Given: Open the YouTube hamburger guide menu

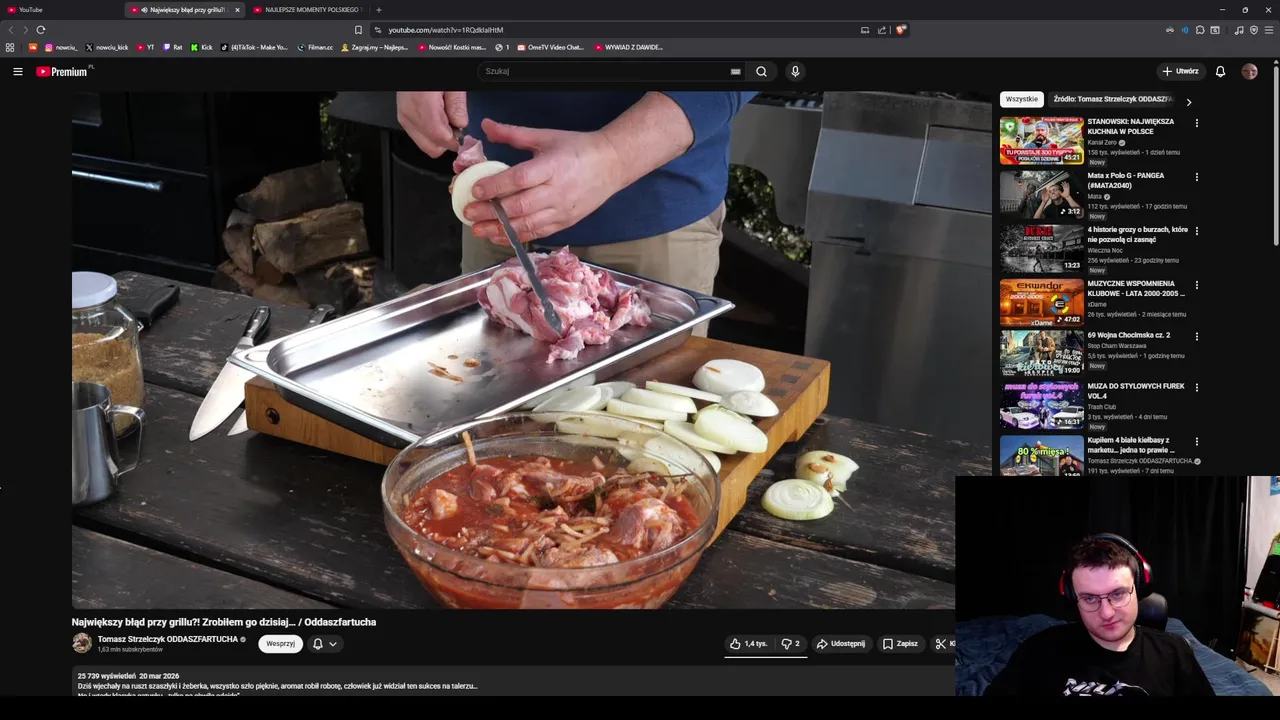Looking at the screenshot, I should tap(17, 71).
